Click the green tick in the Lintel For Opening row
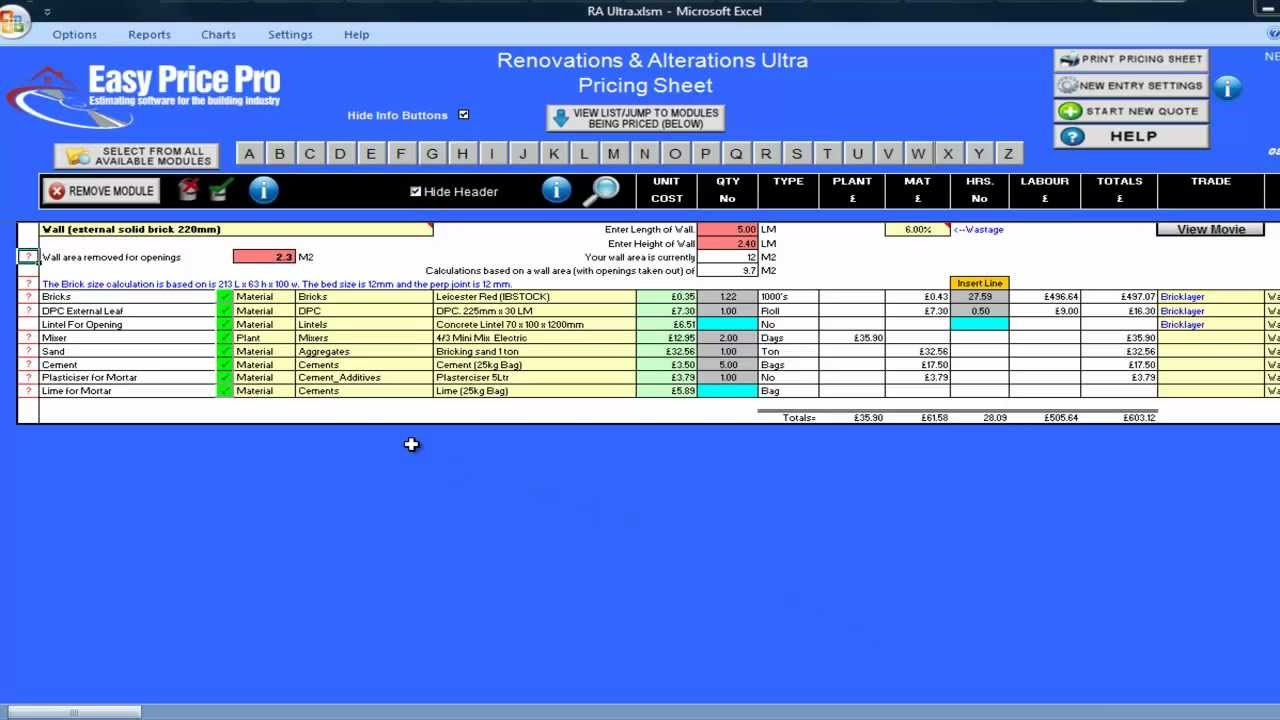 225,324
